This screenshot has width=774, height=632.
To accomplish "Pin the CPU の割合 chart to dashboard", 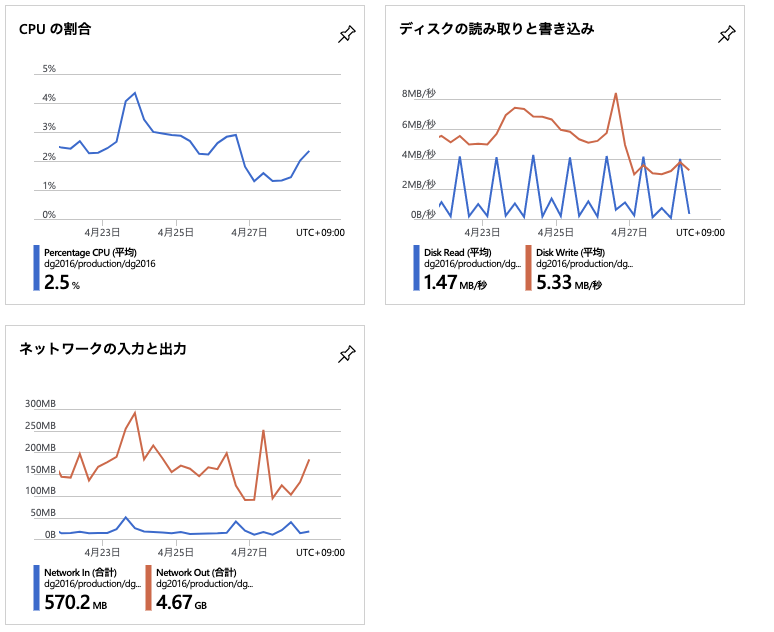I will coord(346,35).
